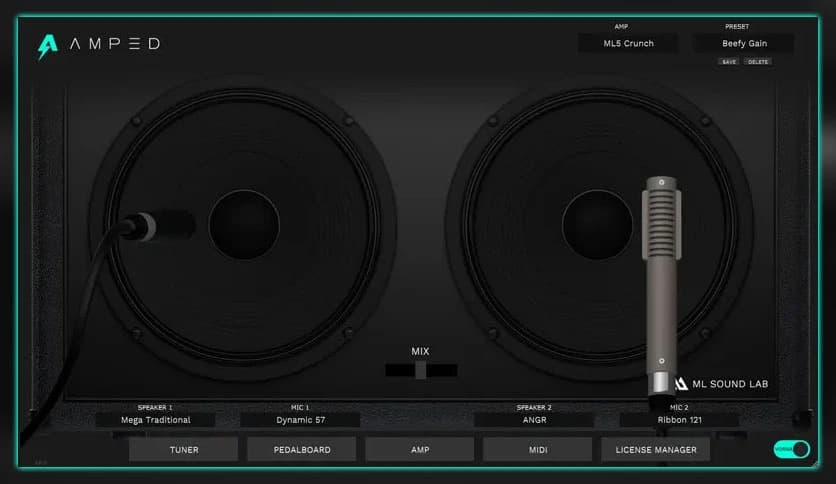Switch to the AMP tab
Viewport: 836px width, 484px height.
(x=420, y=450)
